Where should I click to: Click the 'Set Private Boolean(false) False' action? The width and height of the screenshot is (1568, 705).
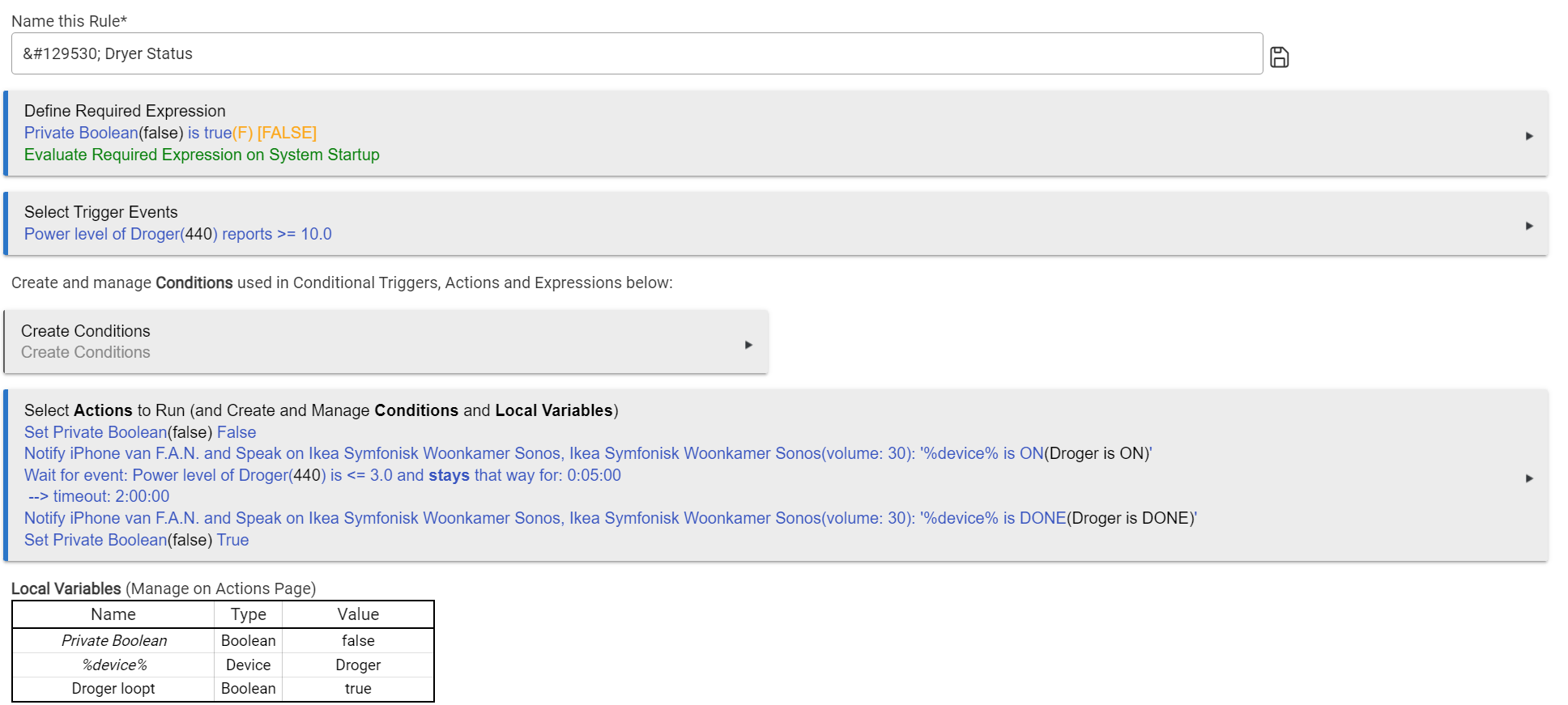139,432
